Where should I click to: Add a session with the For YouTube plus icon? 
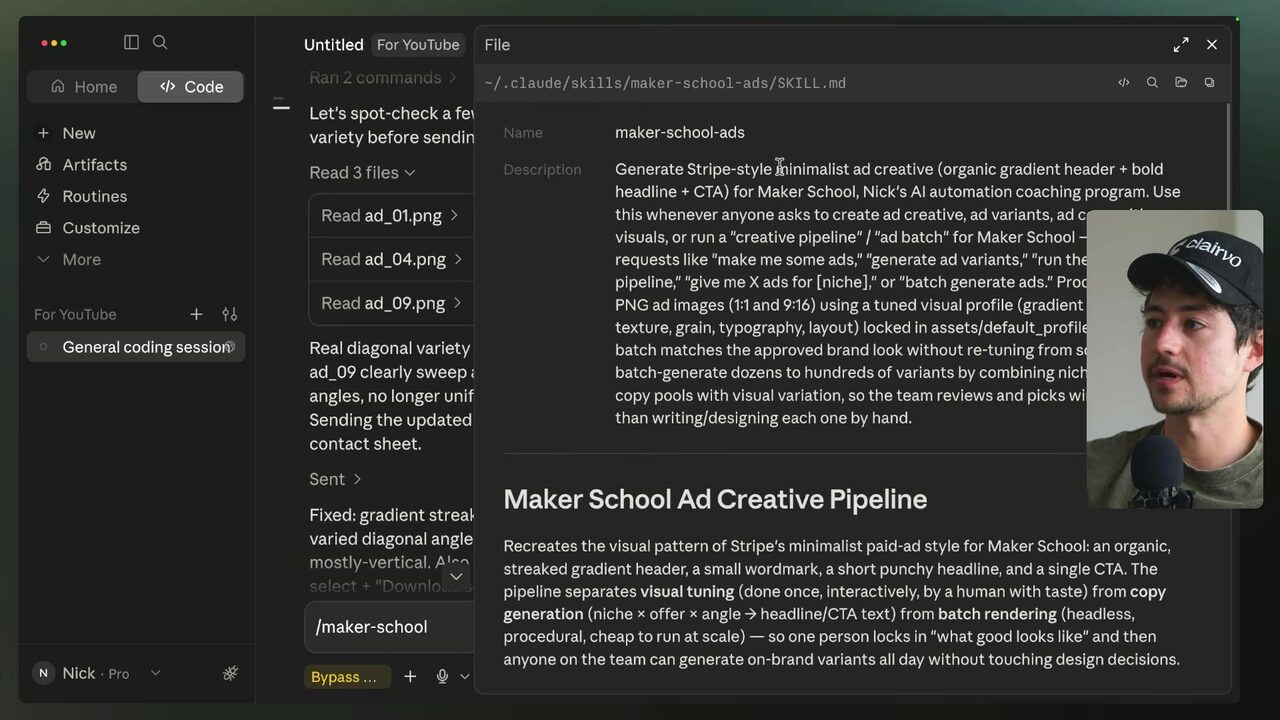click(x=196, y=314)
